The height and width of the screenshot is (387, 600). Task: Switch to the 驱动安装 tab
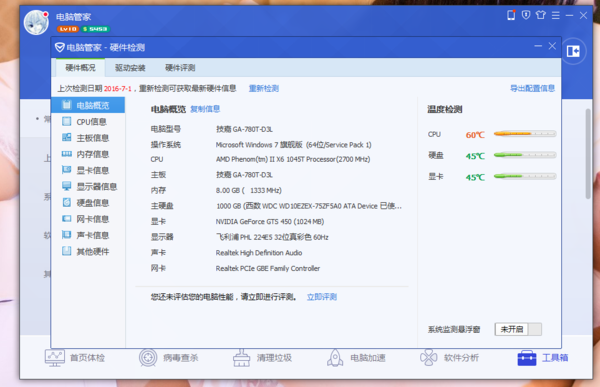pos(130,68)
